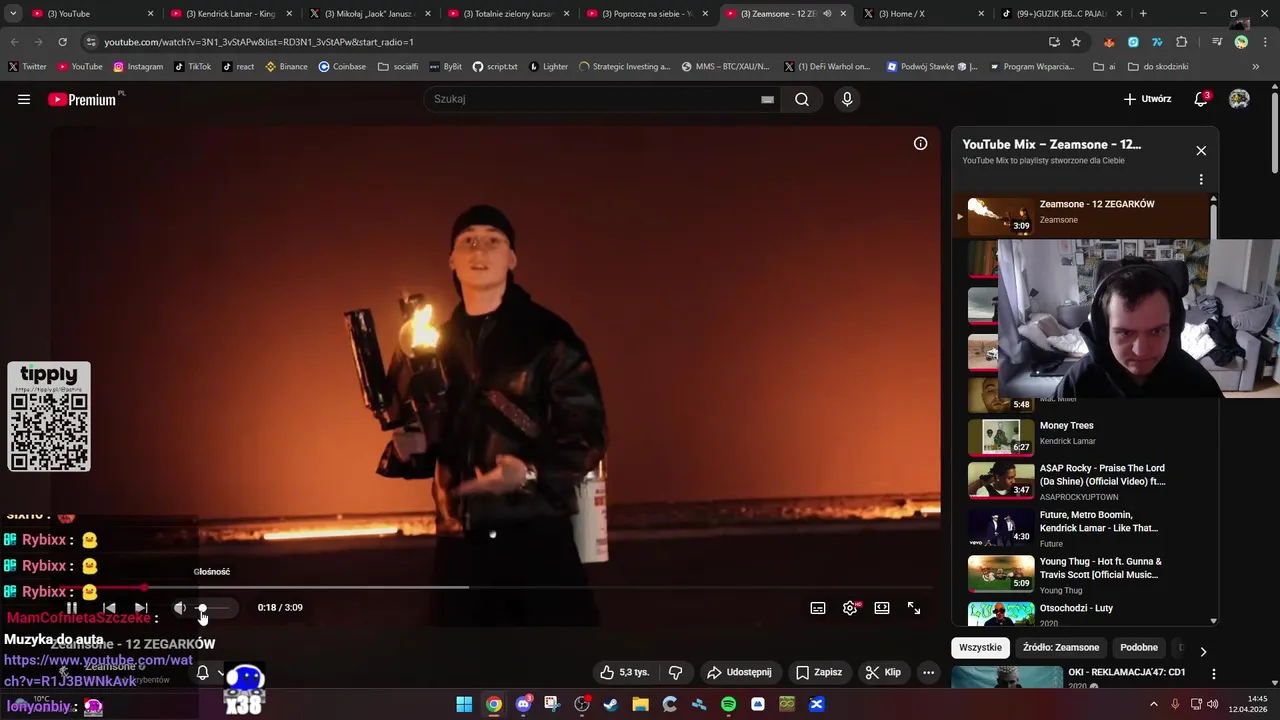Viewport: 1280px width, 720px height.
Task: Select Zeamsone - 12 ZEGARKÓW in playlist
Action: pyautogui.click(x=1083, y=214)
